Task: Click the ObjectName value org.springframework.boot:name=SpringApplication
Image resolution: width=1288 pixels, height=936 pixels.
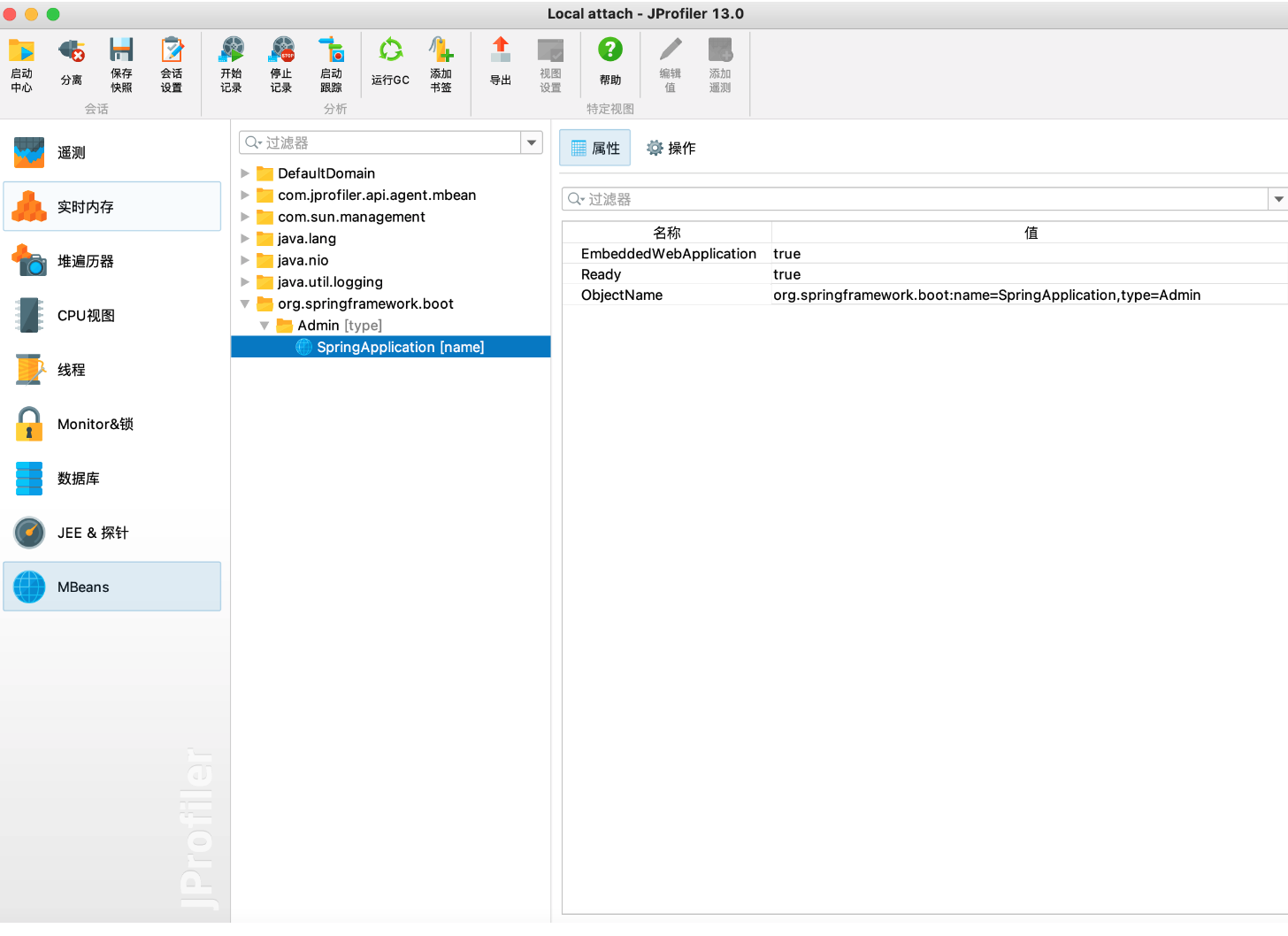Action: coord(987,295)
